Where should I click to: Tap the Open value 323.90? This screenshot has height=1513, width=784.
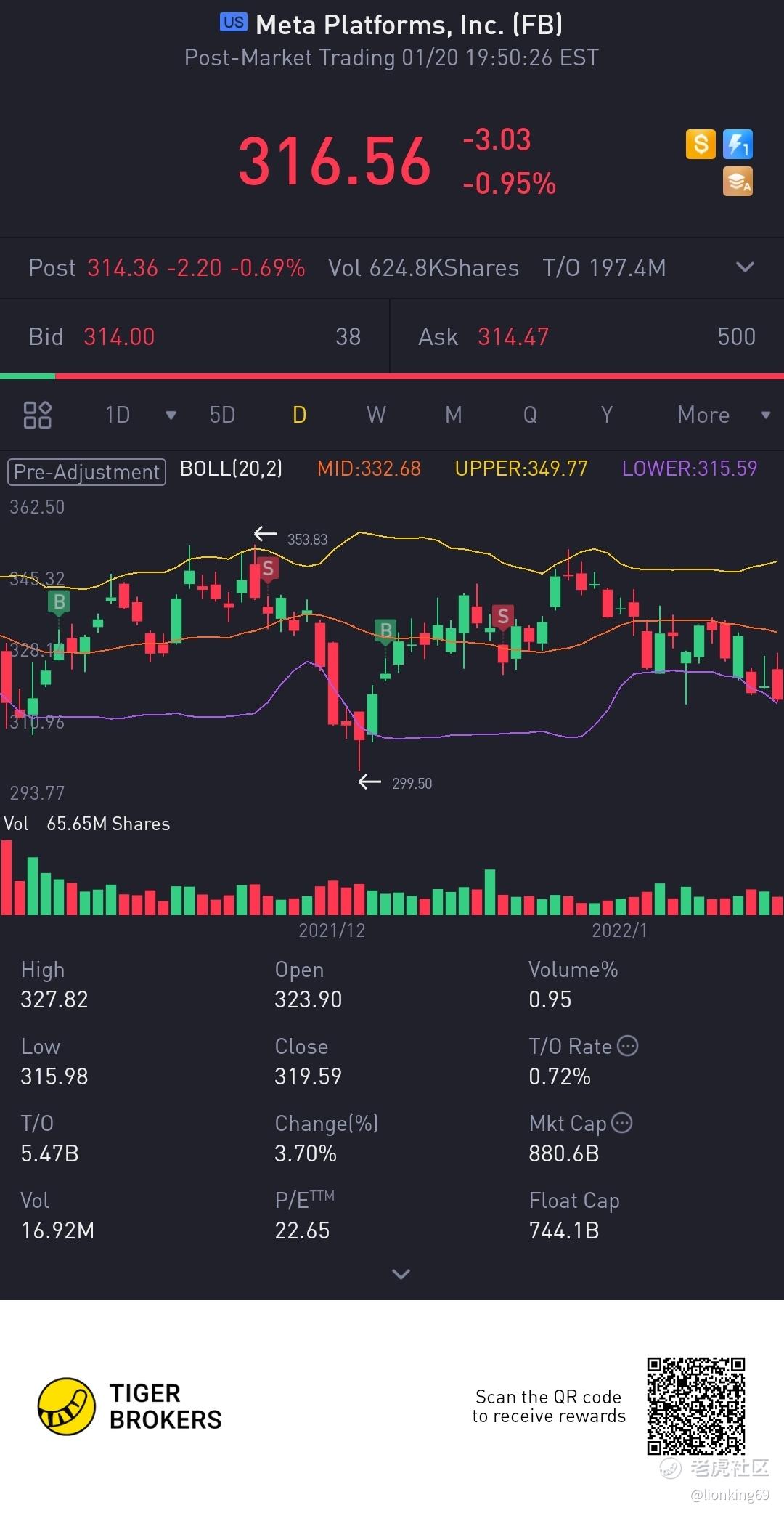click(x=309, y=999)
